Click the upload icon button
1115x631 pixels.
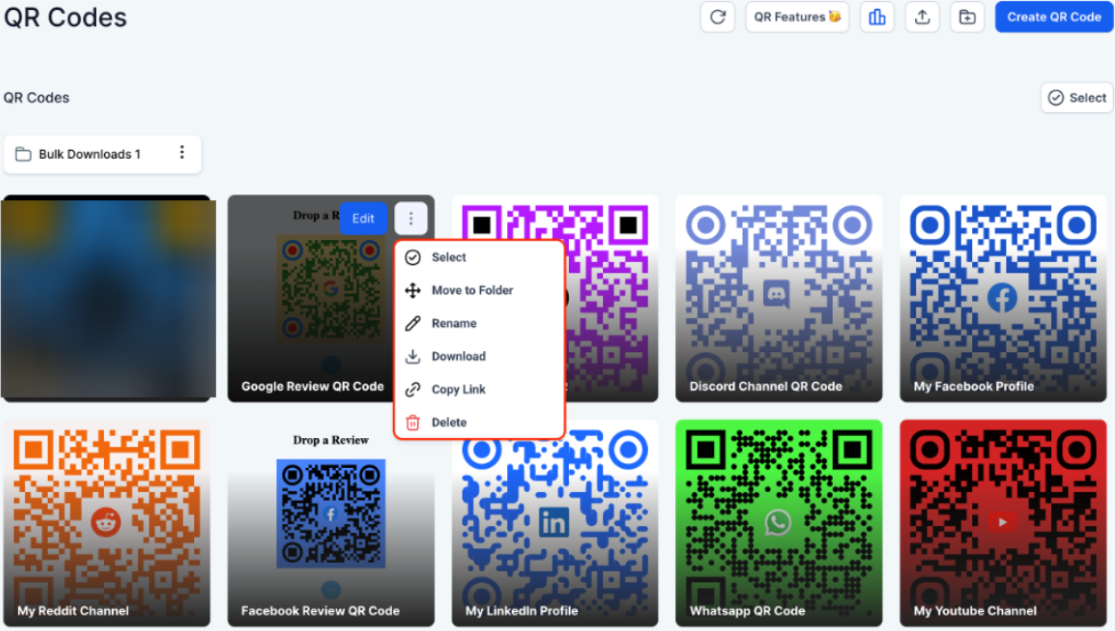[x=922, y=17]
